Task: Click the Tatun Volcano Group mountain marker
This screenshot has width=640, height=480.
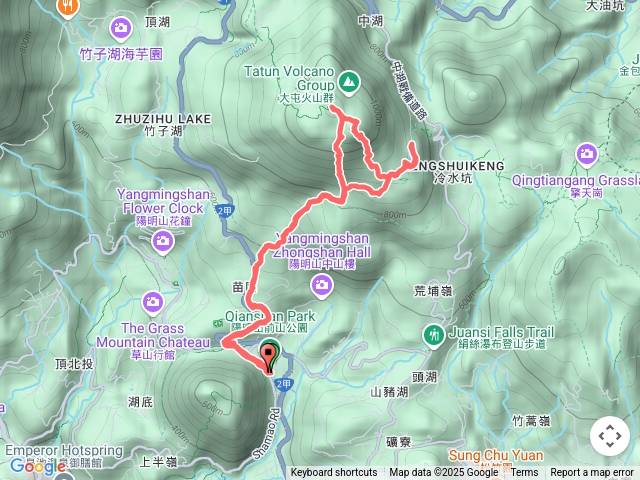Action: (348, 83)
